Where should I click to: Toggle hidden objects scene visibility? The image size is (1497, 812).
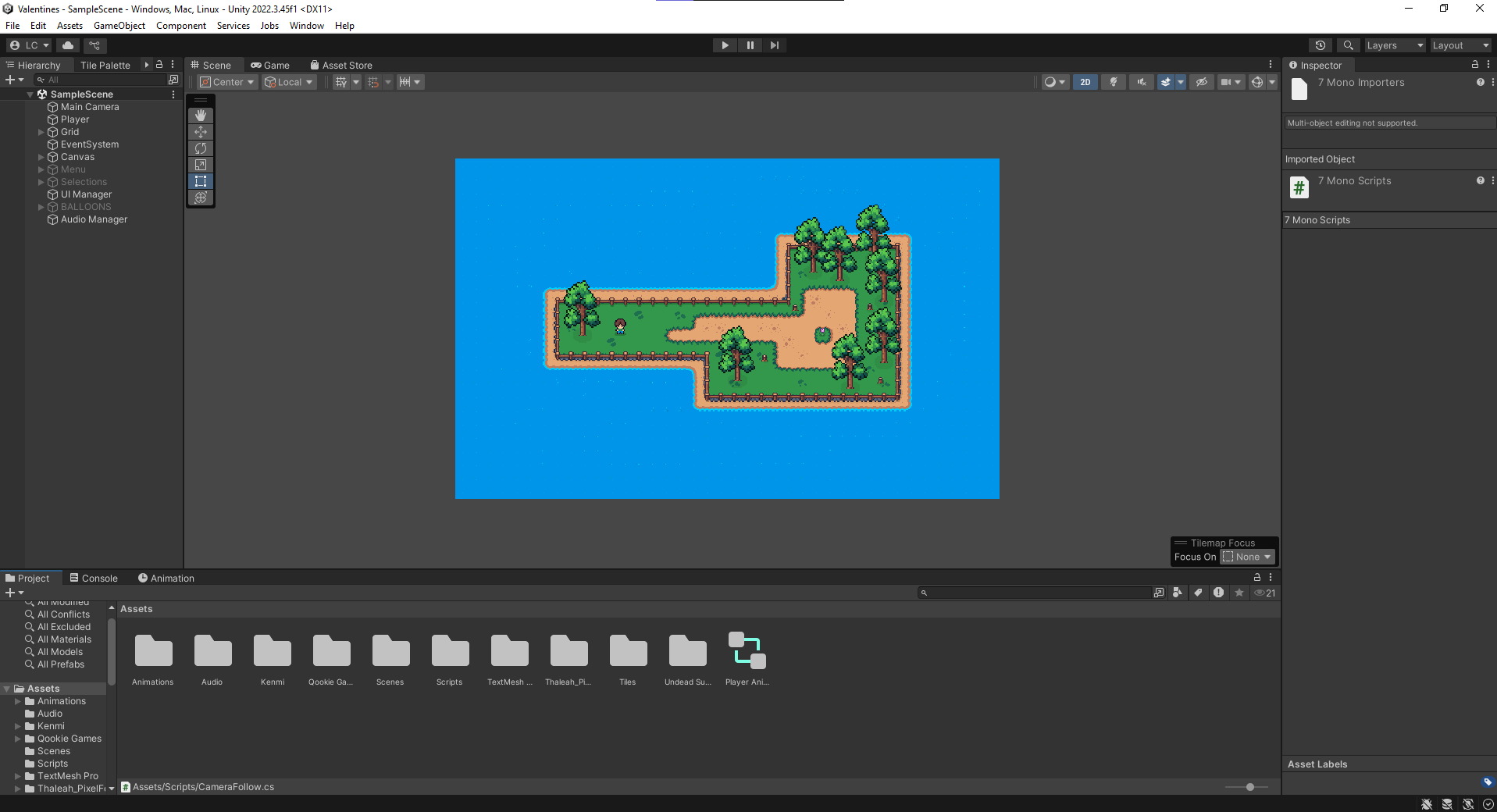point(1202,82)
